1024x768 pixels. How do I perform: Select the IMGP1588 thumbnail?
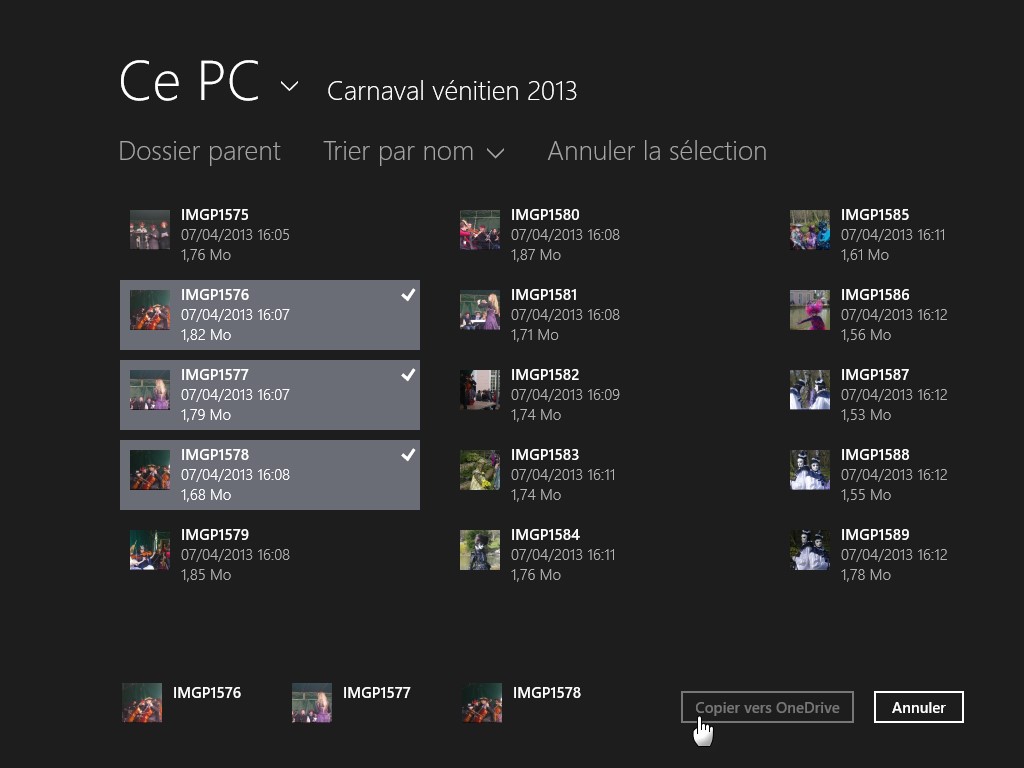[810, 470]
